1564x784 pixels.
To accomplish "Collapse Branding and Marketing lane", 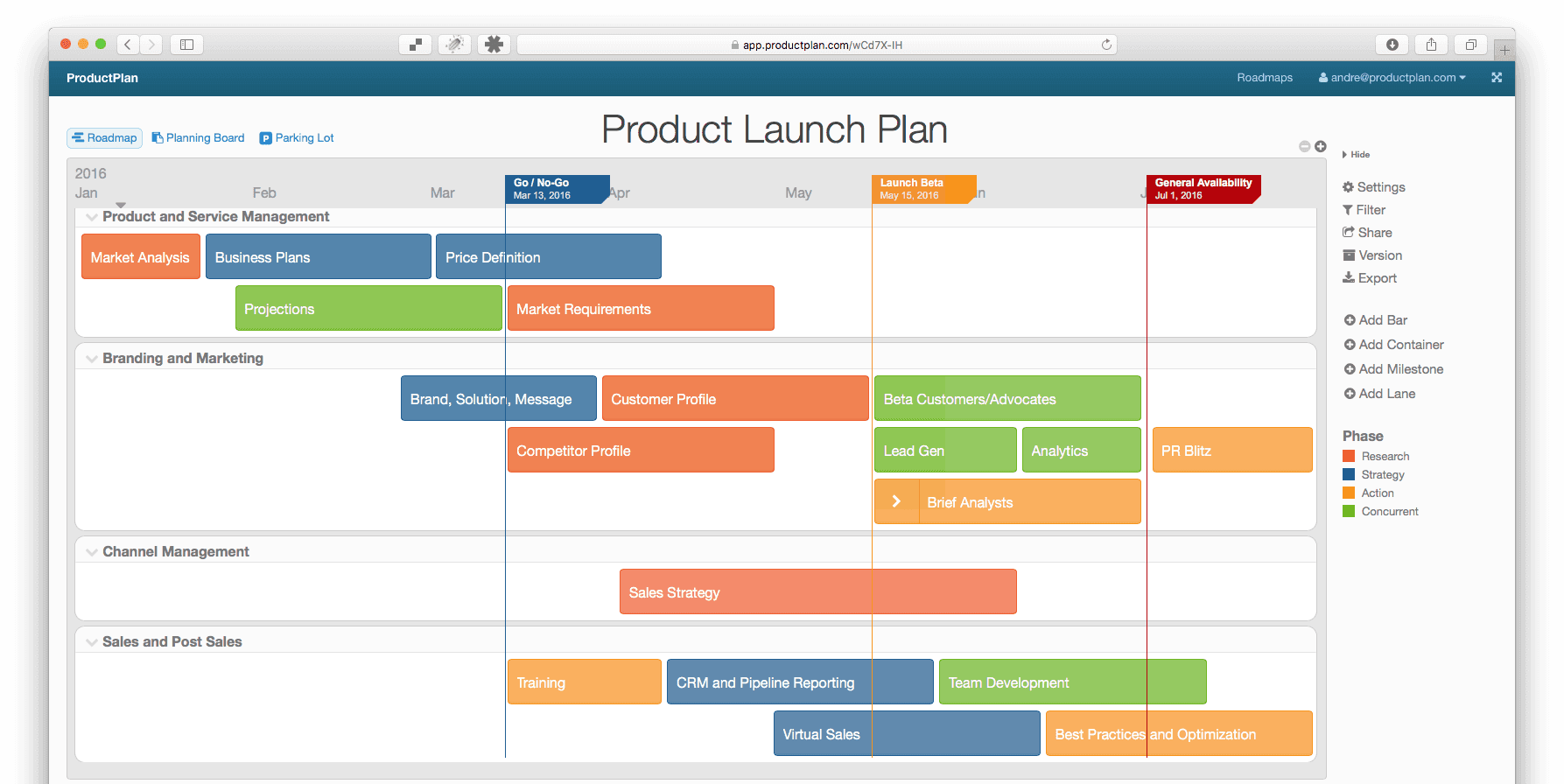I will coord(92,359).
